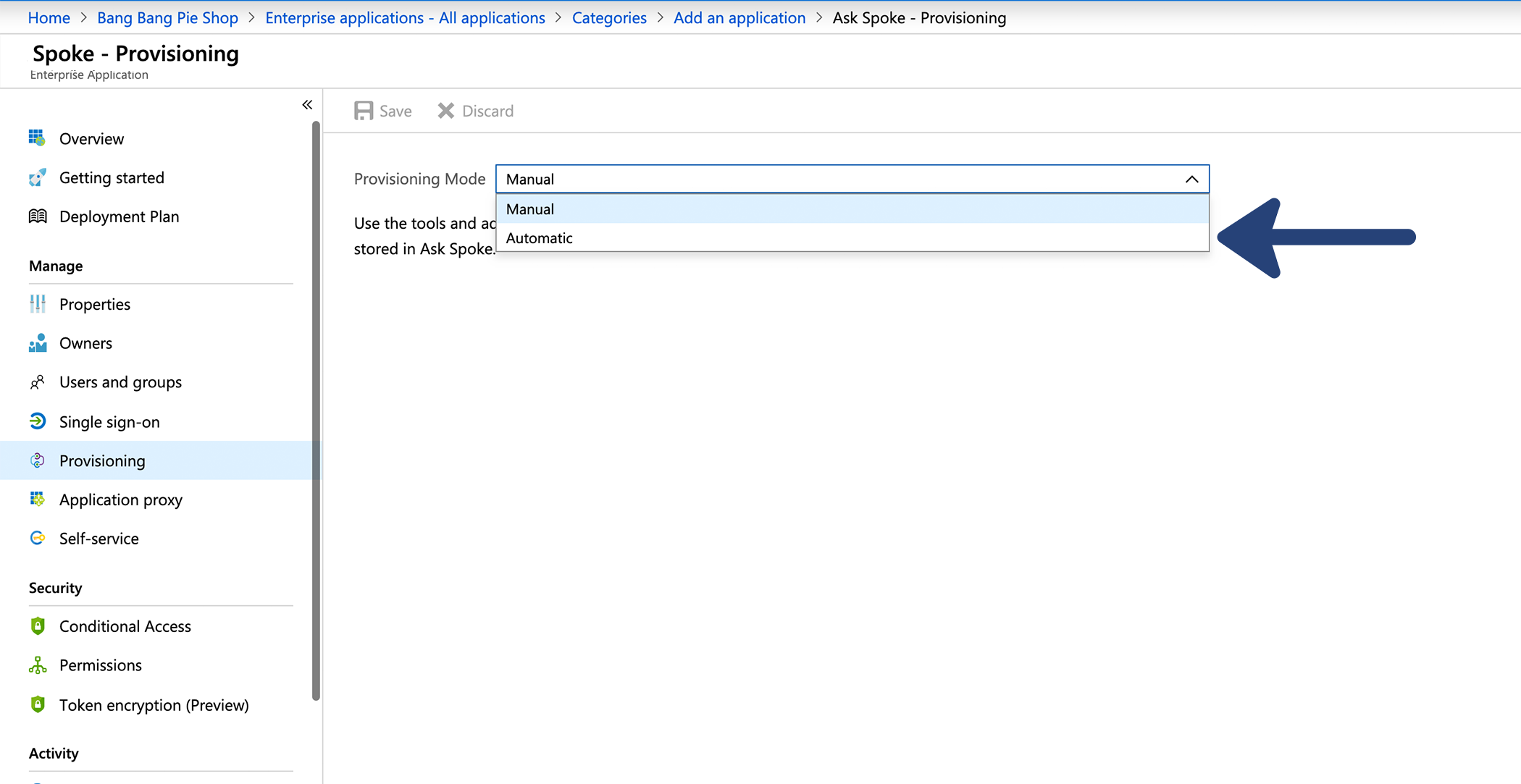
Task: Open Token encryption (Preview)
Action: pyautogui.click(x=154, y=705)
